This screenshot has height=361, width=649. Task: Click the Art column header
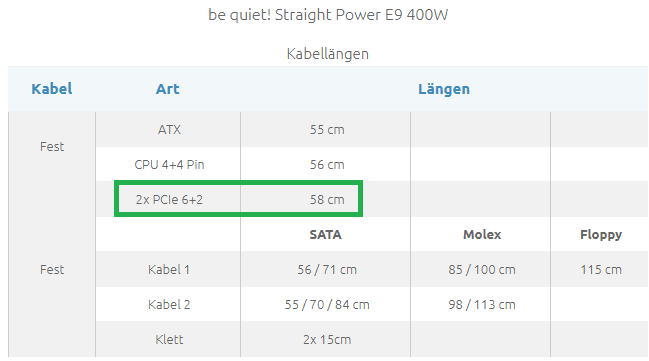(x=168, y=89)
